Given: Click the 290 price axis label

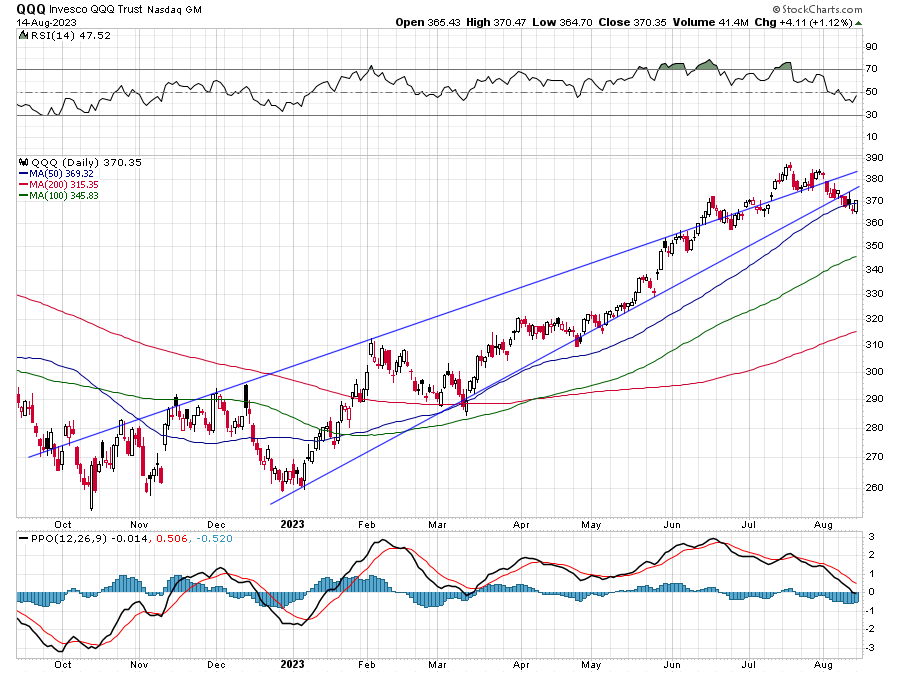Looking at the screenshot, I should click(874, 399).
